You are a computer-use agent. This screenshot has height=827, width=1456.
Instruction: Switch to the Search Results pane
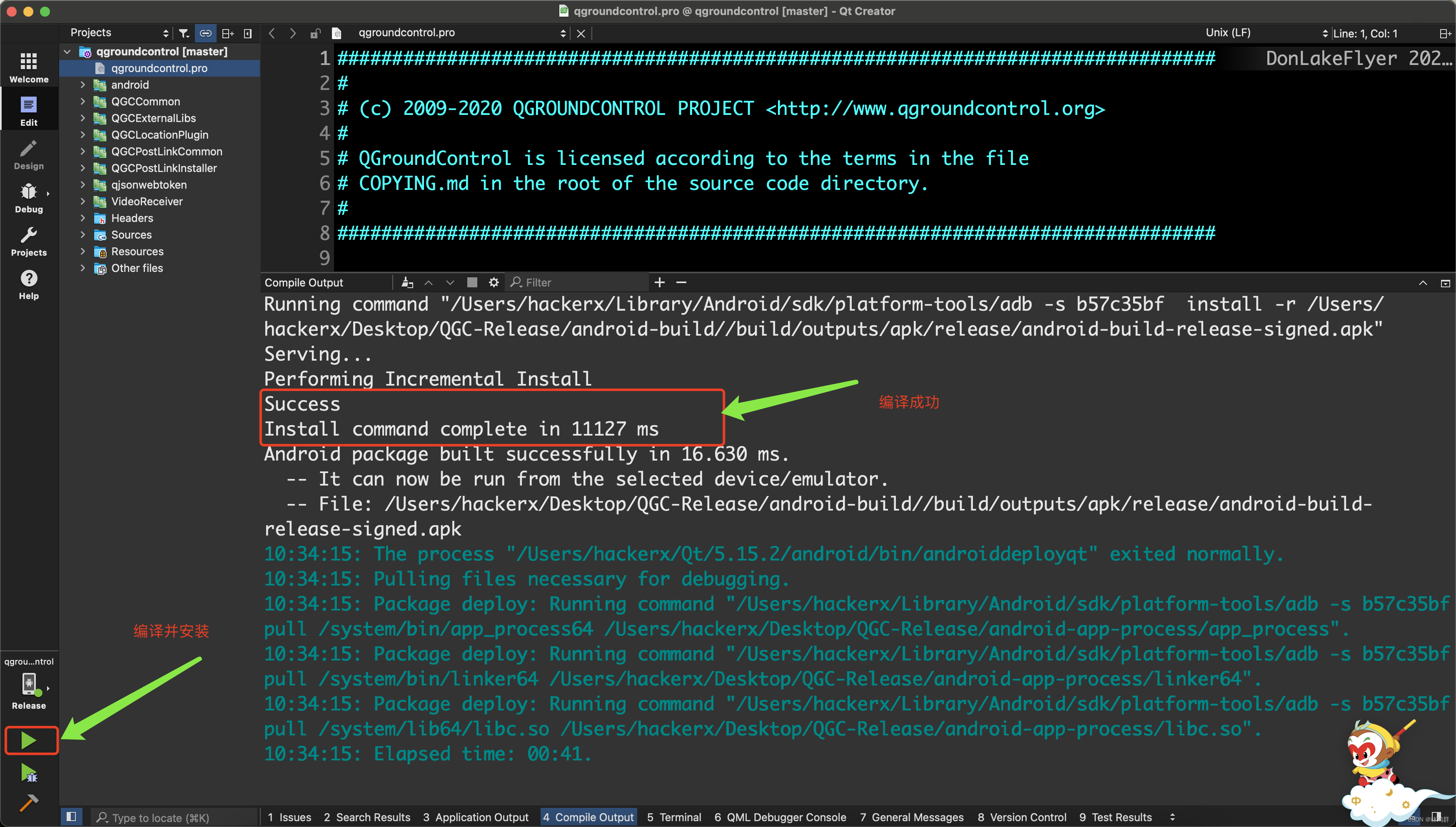(367, 817)
